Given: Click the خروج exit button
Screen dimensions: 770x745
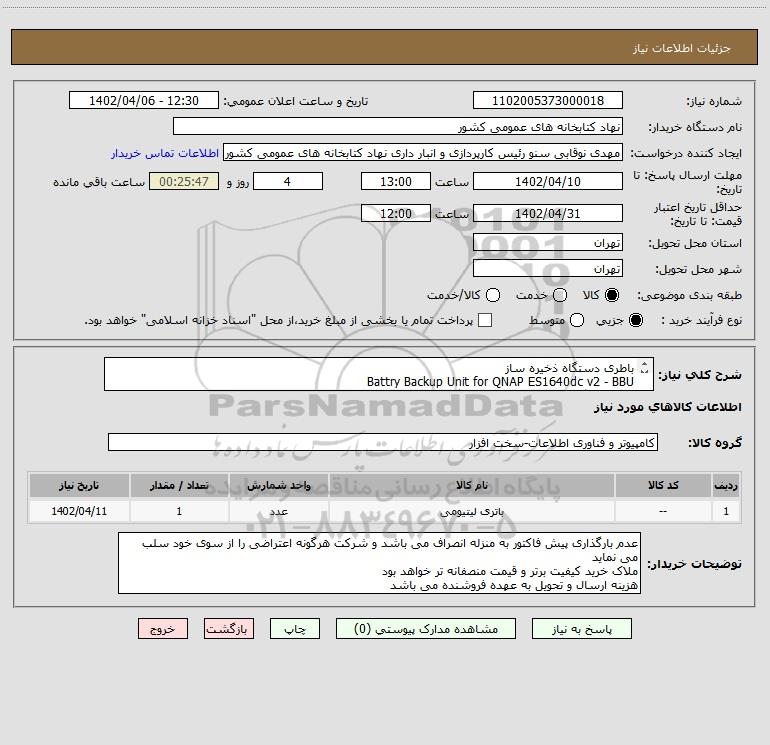Looking at the screenshot, I should (163, 629).
